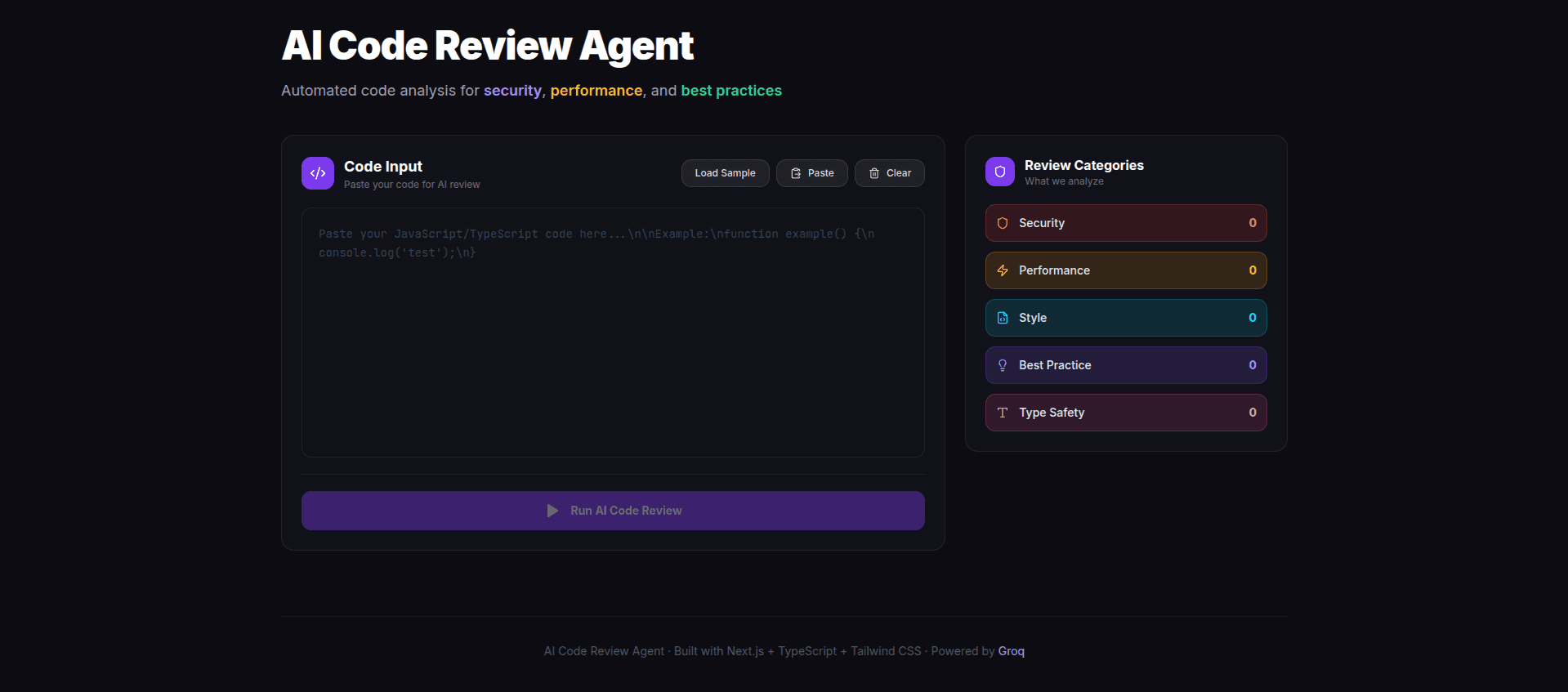Viewport: 1568px width, 692px height.
Task: Click the highlighted word 'security' in subtitle
Action: pyautogui.click(x=512, y=91)
